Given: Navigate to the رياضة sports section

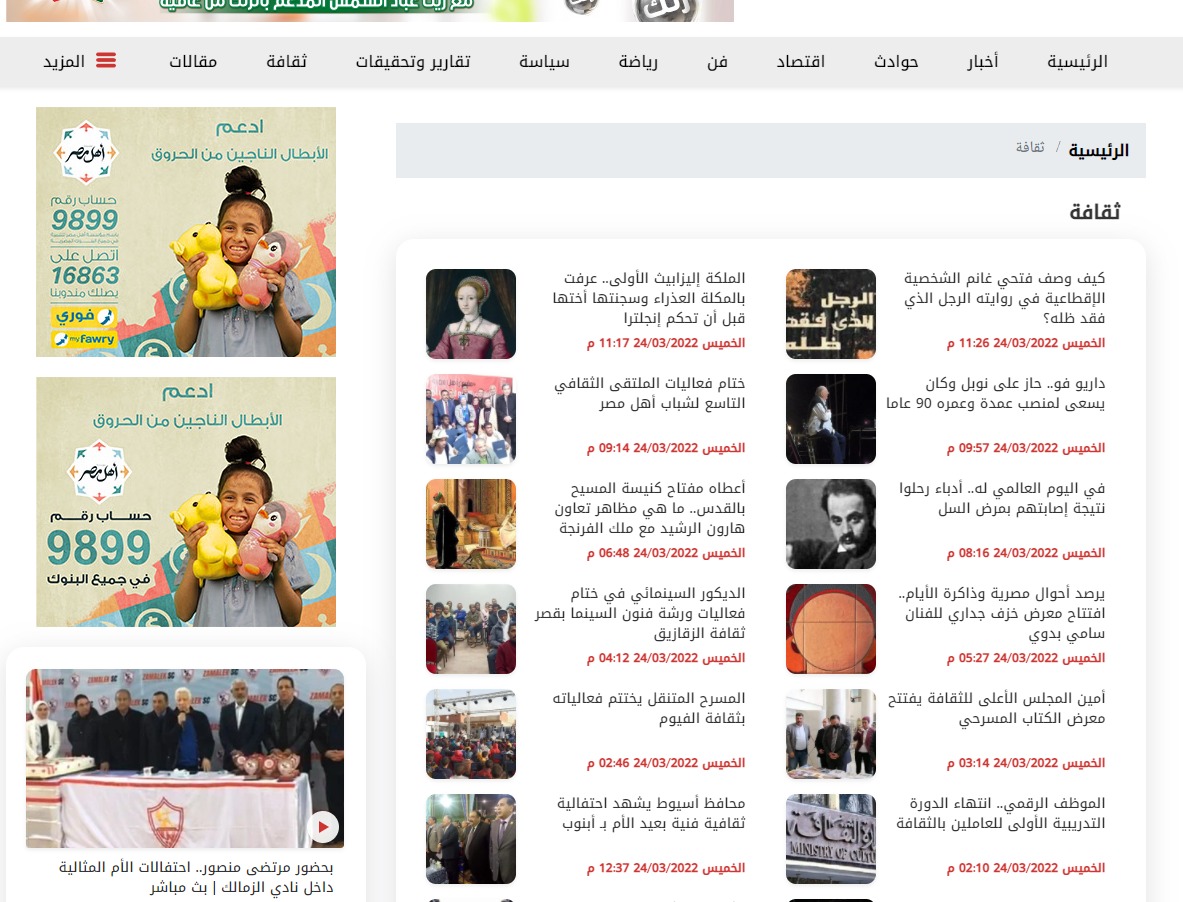Looking at the screenshot, I should pyautogui.click(x=638, y=62).
